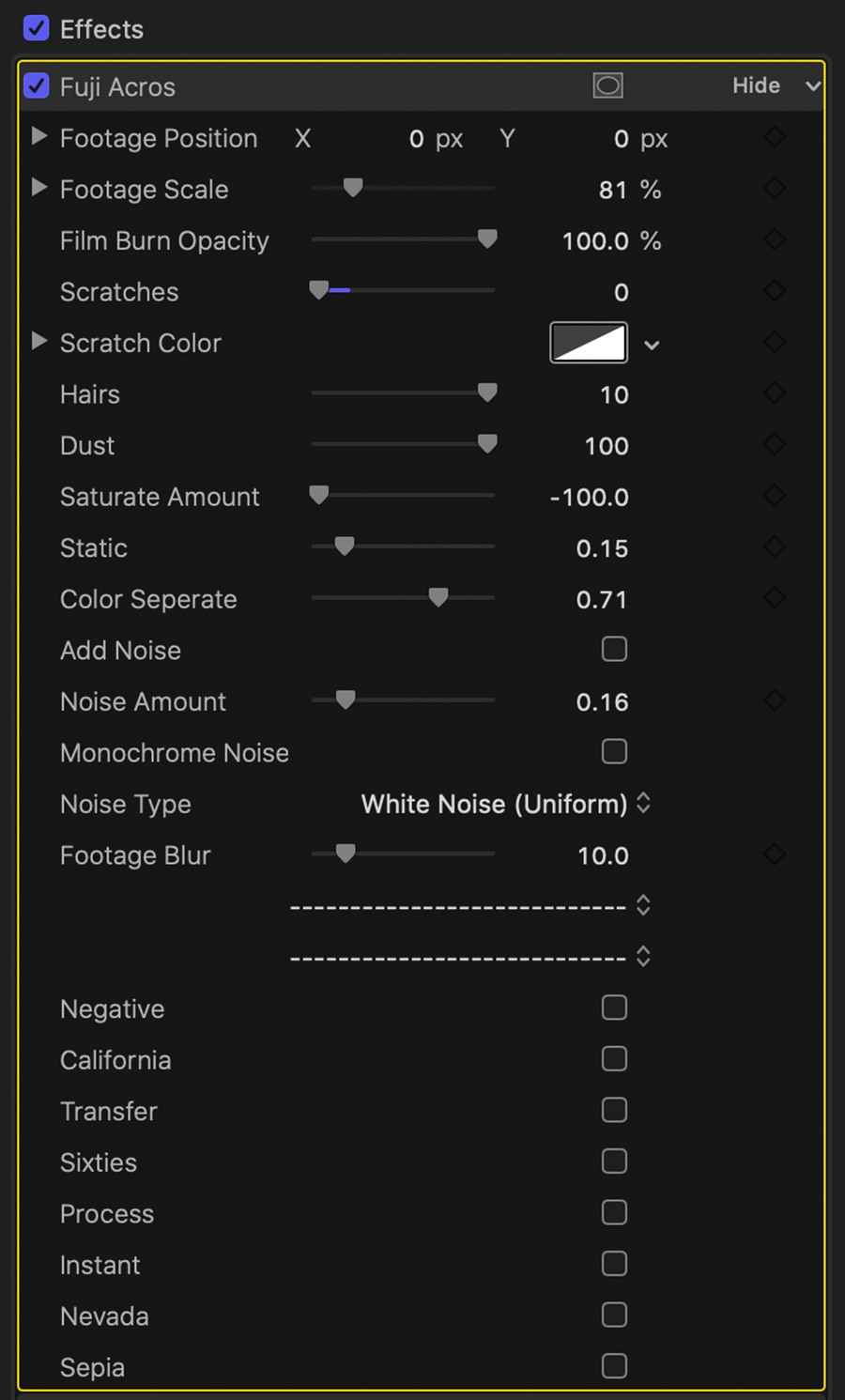This screenshot has width=845, height=1400.
Task: Add a keyframe for Dust
Action: point(775,444)
